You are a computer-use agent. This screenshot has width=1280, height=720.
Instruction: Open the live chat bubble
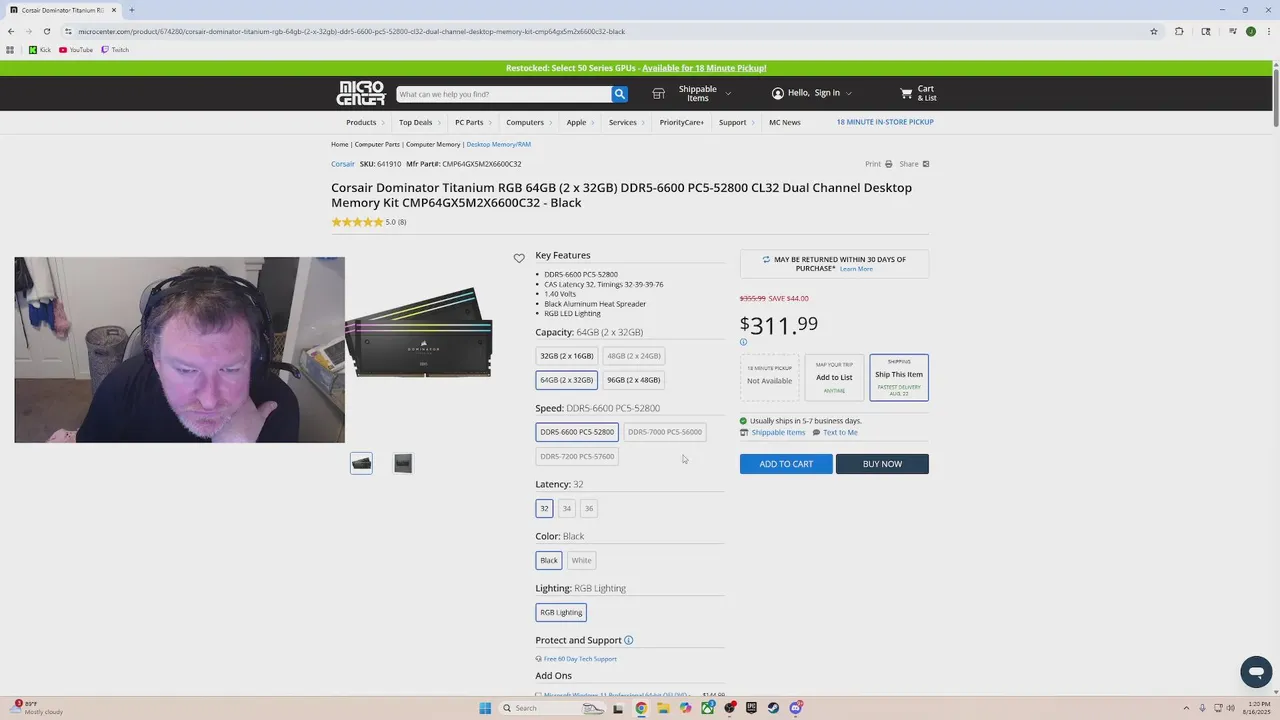coord(1256,671)
